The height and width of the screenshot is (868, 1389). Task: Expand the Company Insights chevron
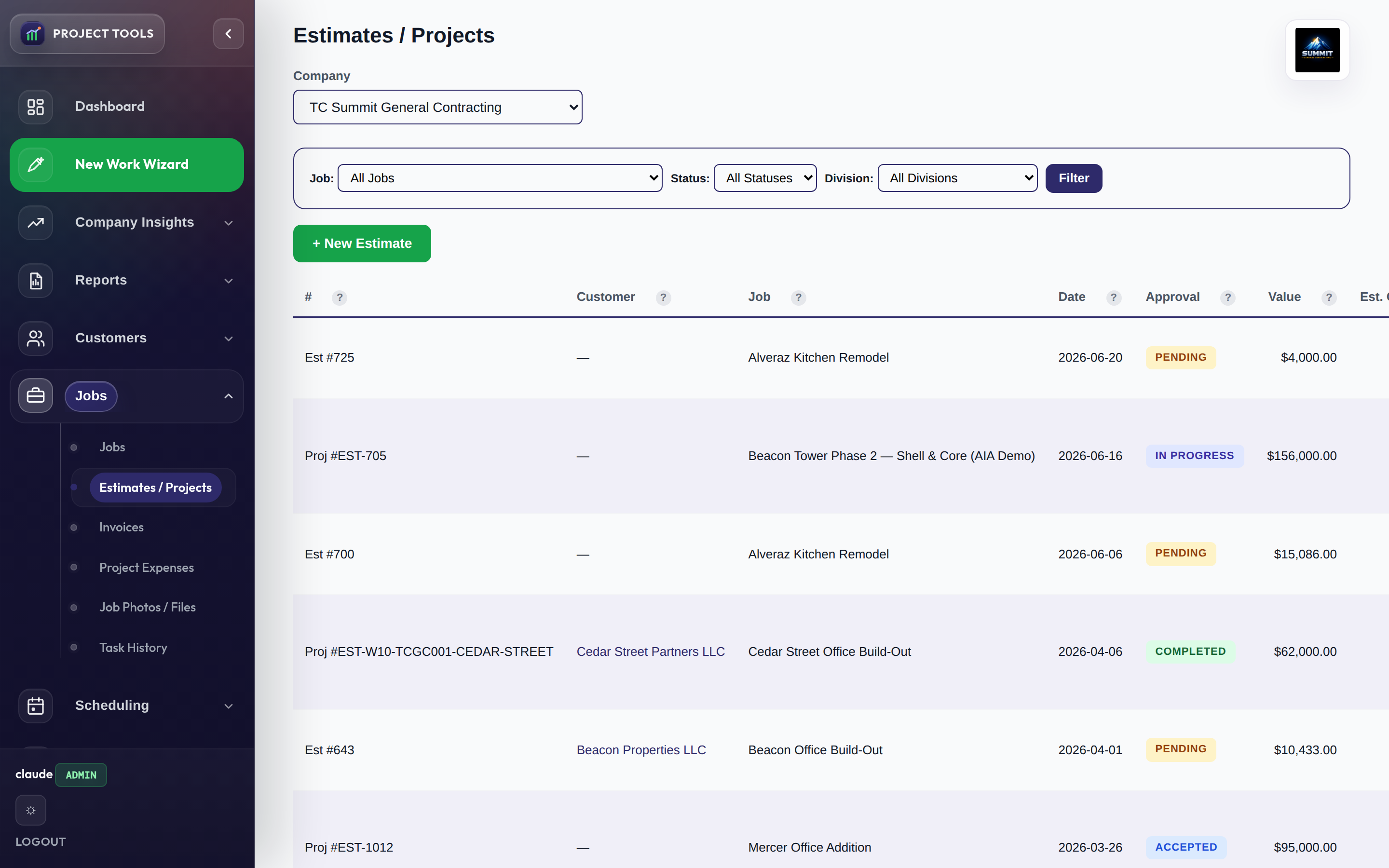tap(229, 223)
